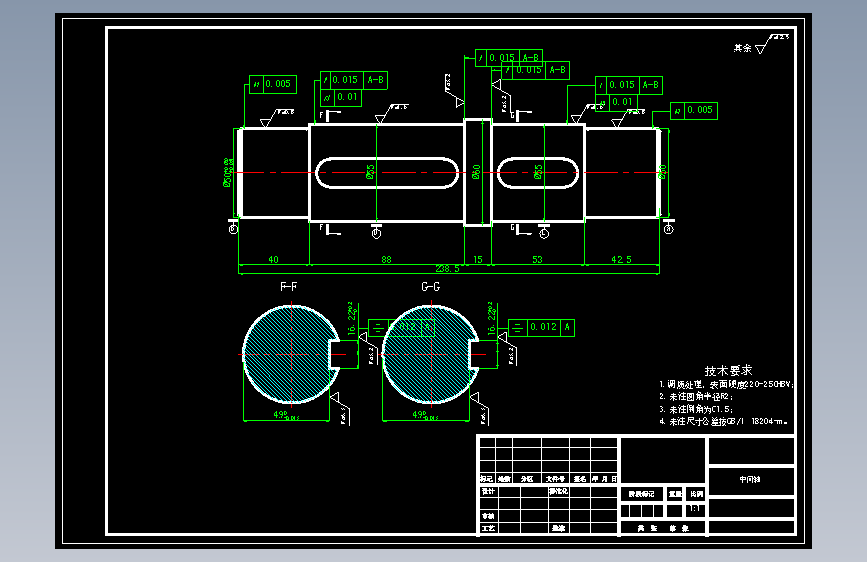Screen dimensions: 867x562
Task: Click the "工艺" cell in the title block
Action: point(488,528)
